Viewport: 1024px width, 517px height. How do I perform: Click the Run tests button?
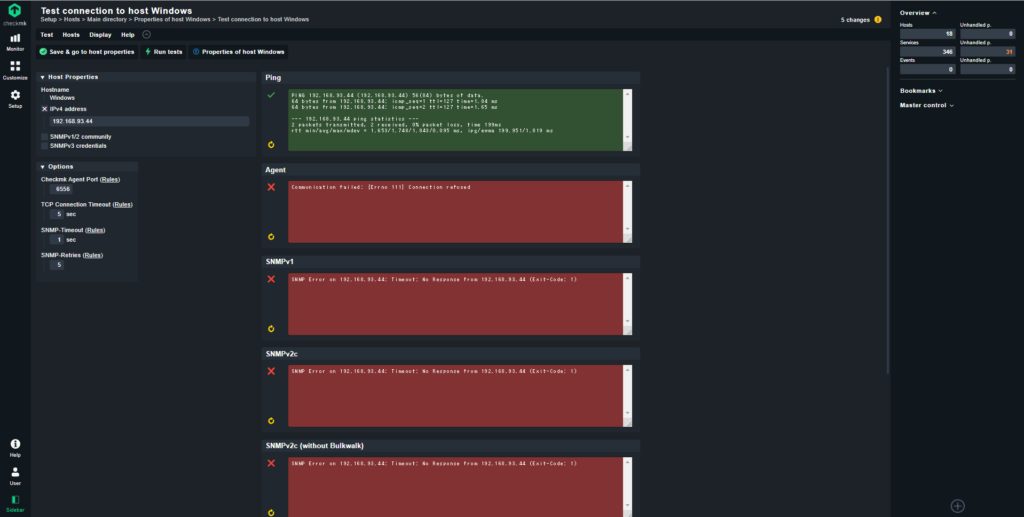click(163, 52)
